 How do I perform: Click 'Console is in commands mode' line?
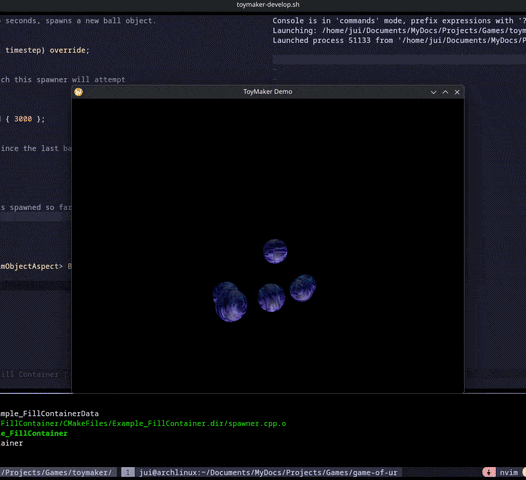pos(399,21)
